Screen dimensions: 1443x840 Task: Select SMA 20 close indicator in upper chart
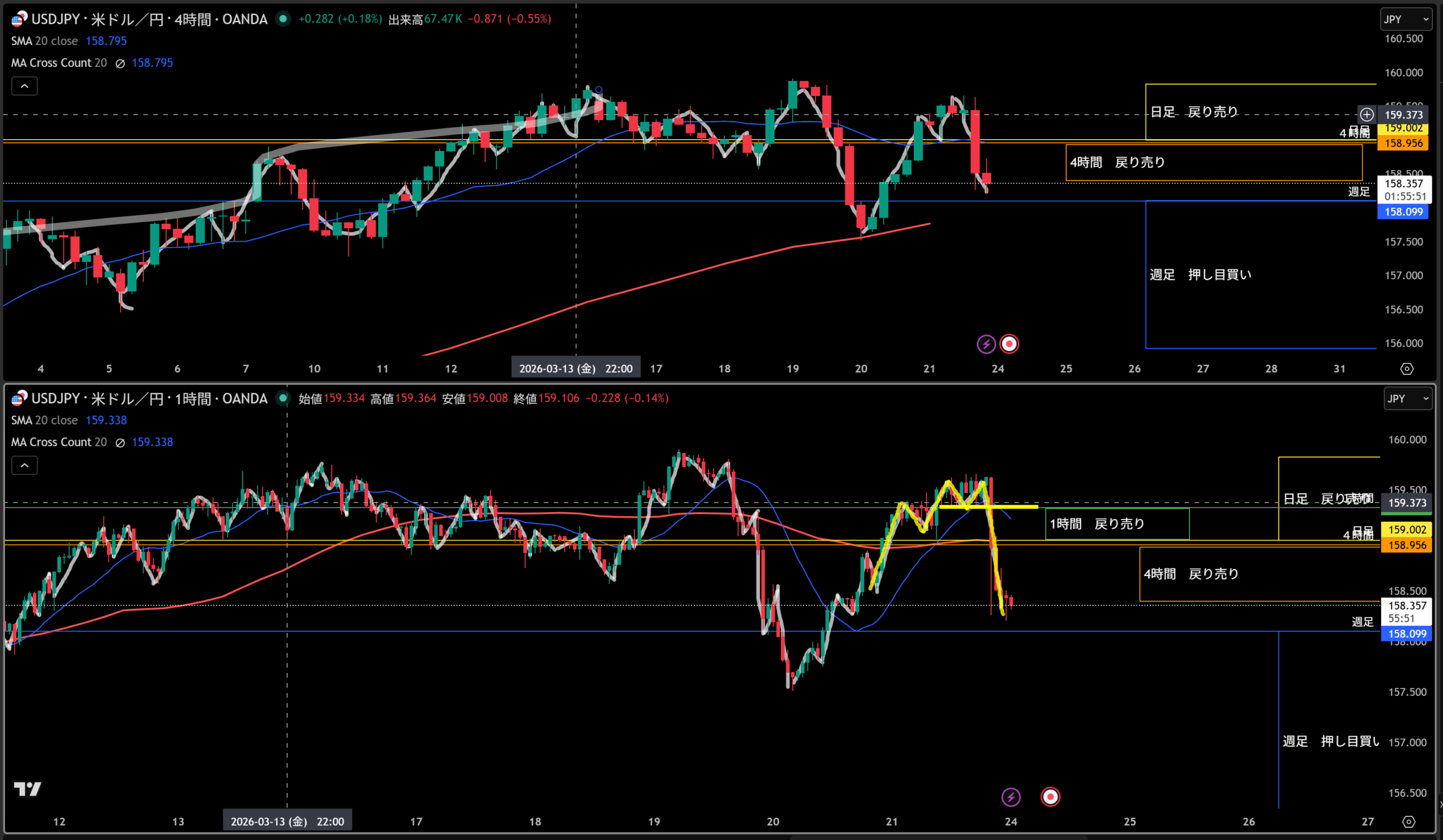tap(45, 41)
